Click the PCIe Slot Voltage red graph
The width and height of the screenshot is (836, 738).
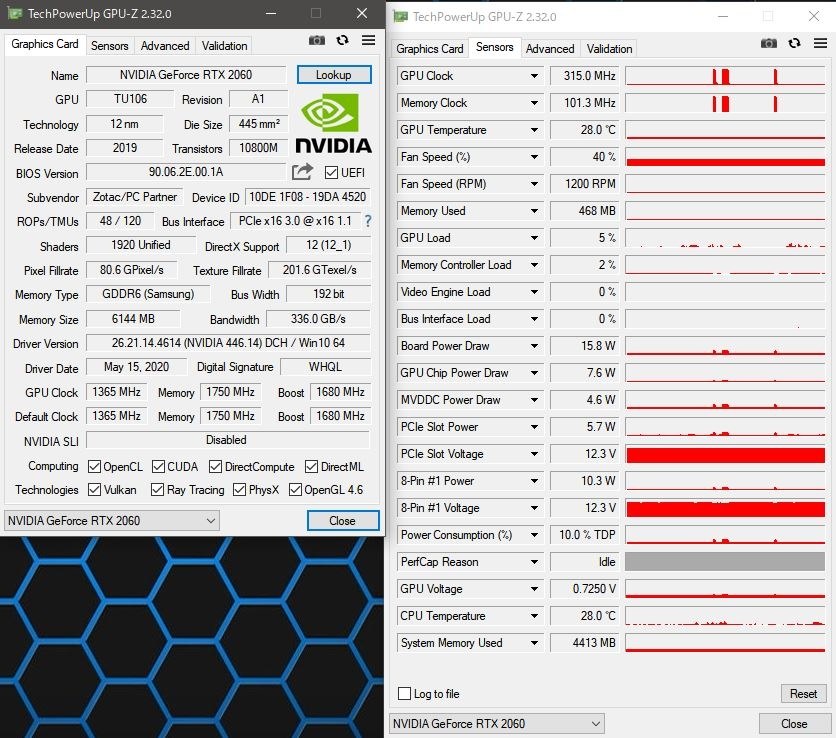click(x=725, y=454)
